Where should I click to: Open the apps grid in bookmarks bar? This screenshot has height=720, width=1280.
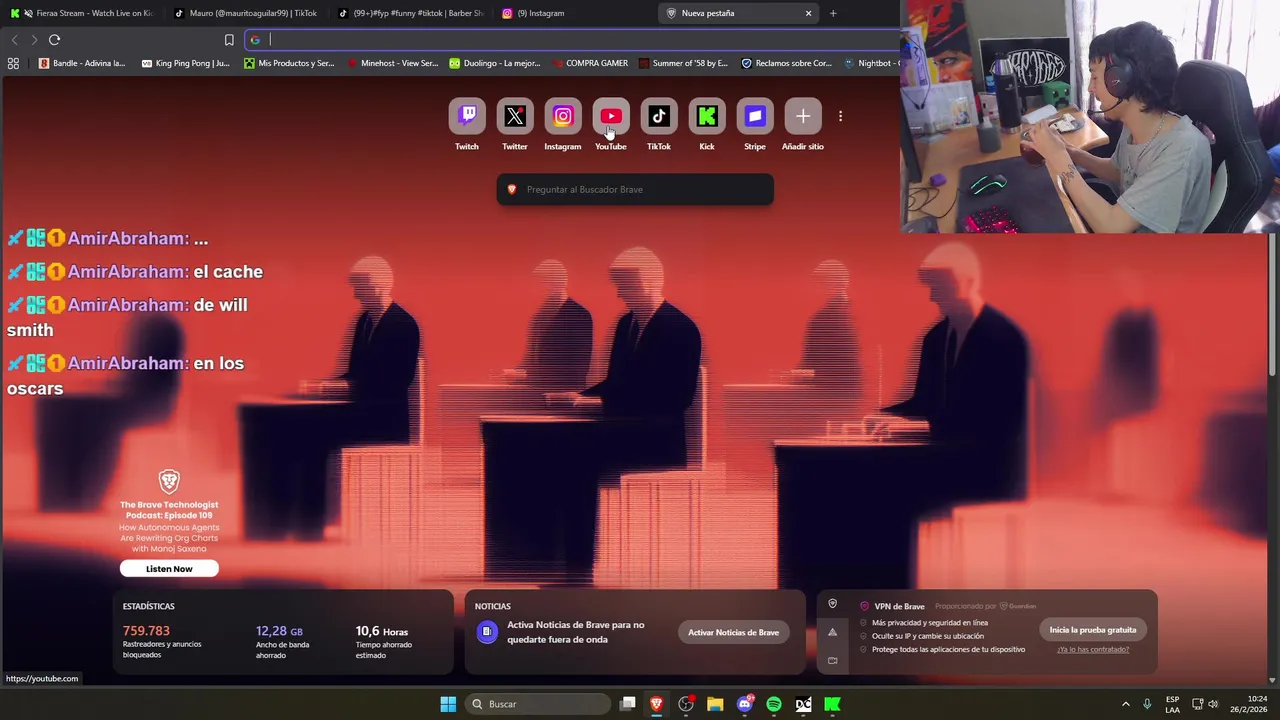pos(13,63)
